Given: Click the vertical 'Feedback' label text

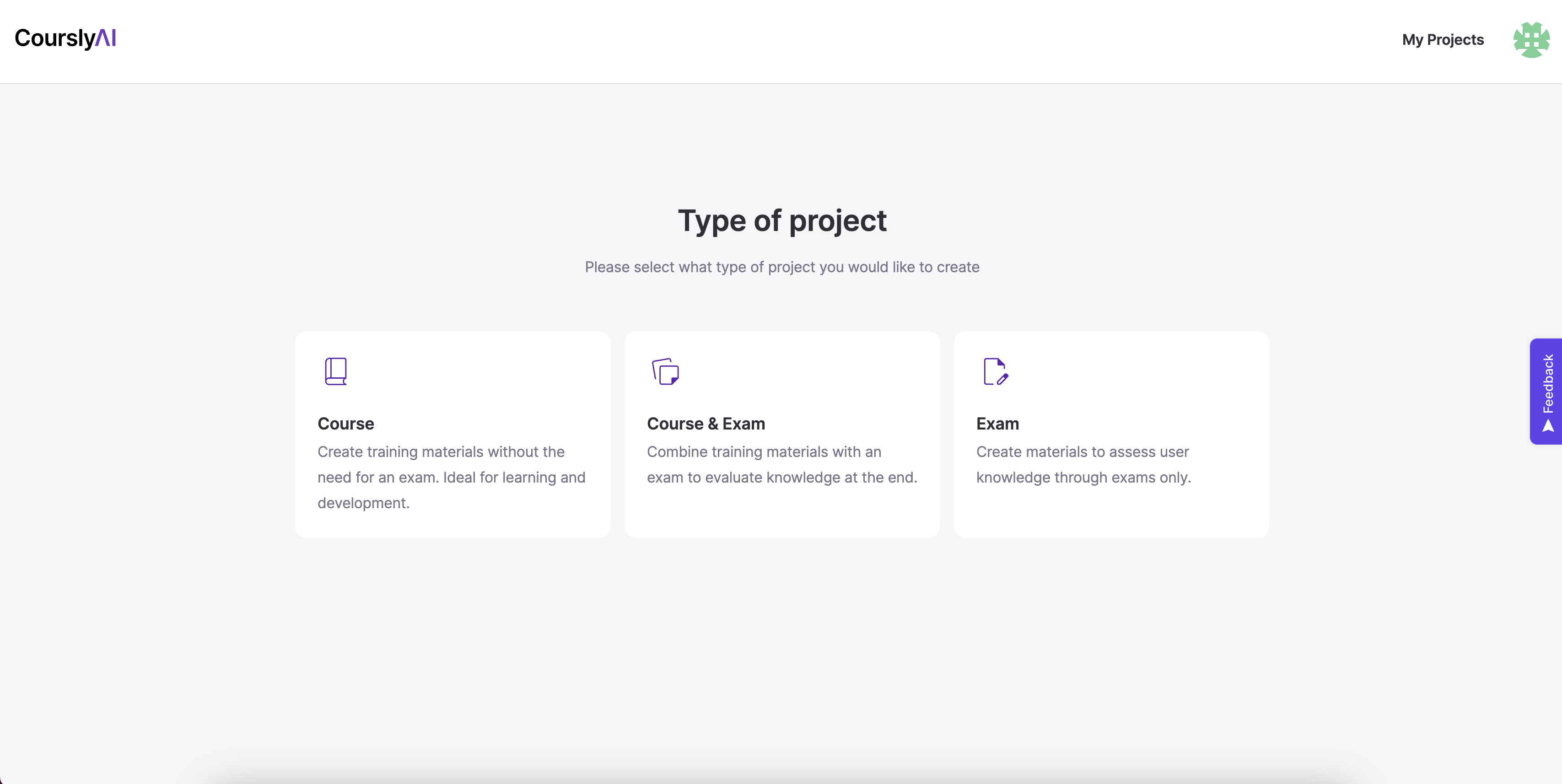Looking at the screenshot, I should coord(1548,383).
